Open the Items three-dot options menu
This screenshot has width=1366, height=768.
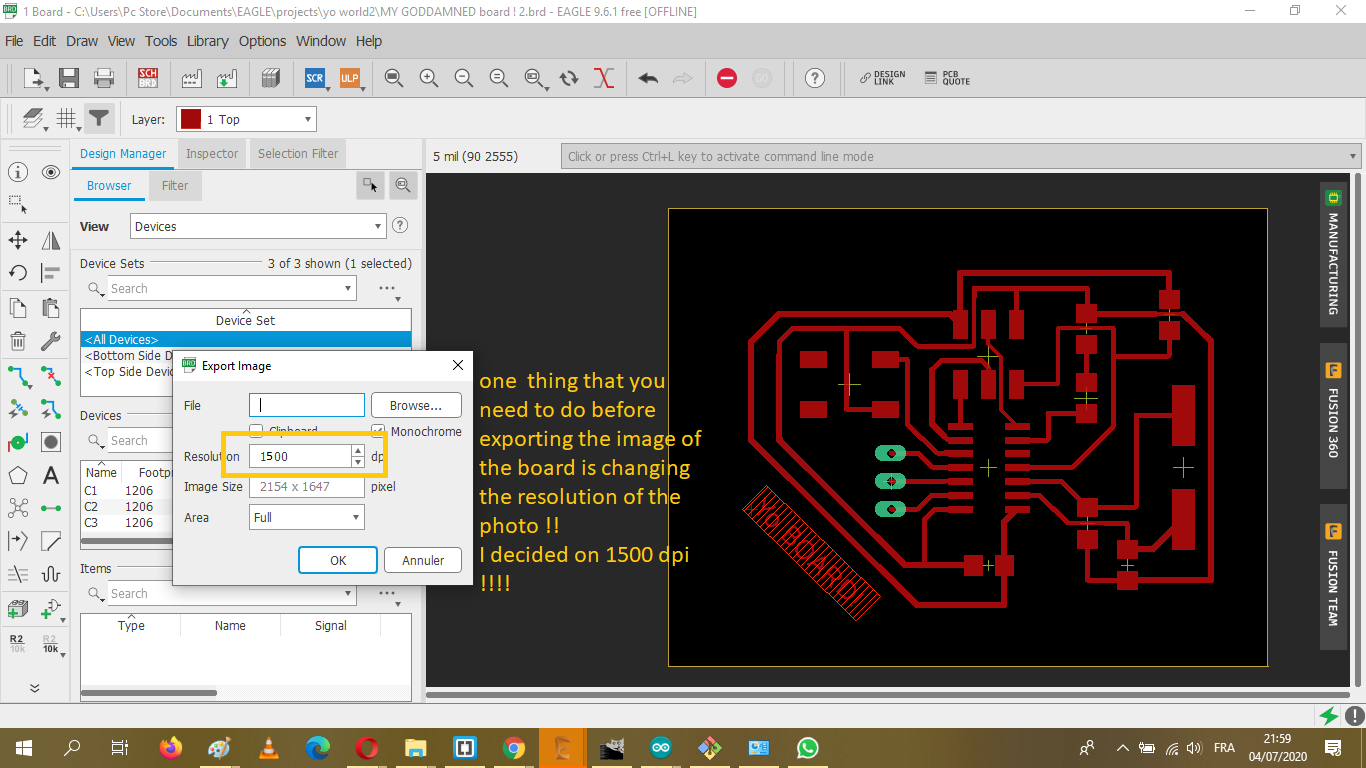coord(387,593)
